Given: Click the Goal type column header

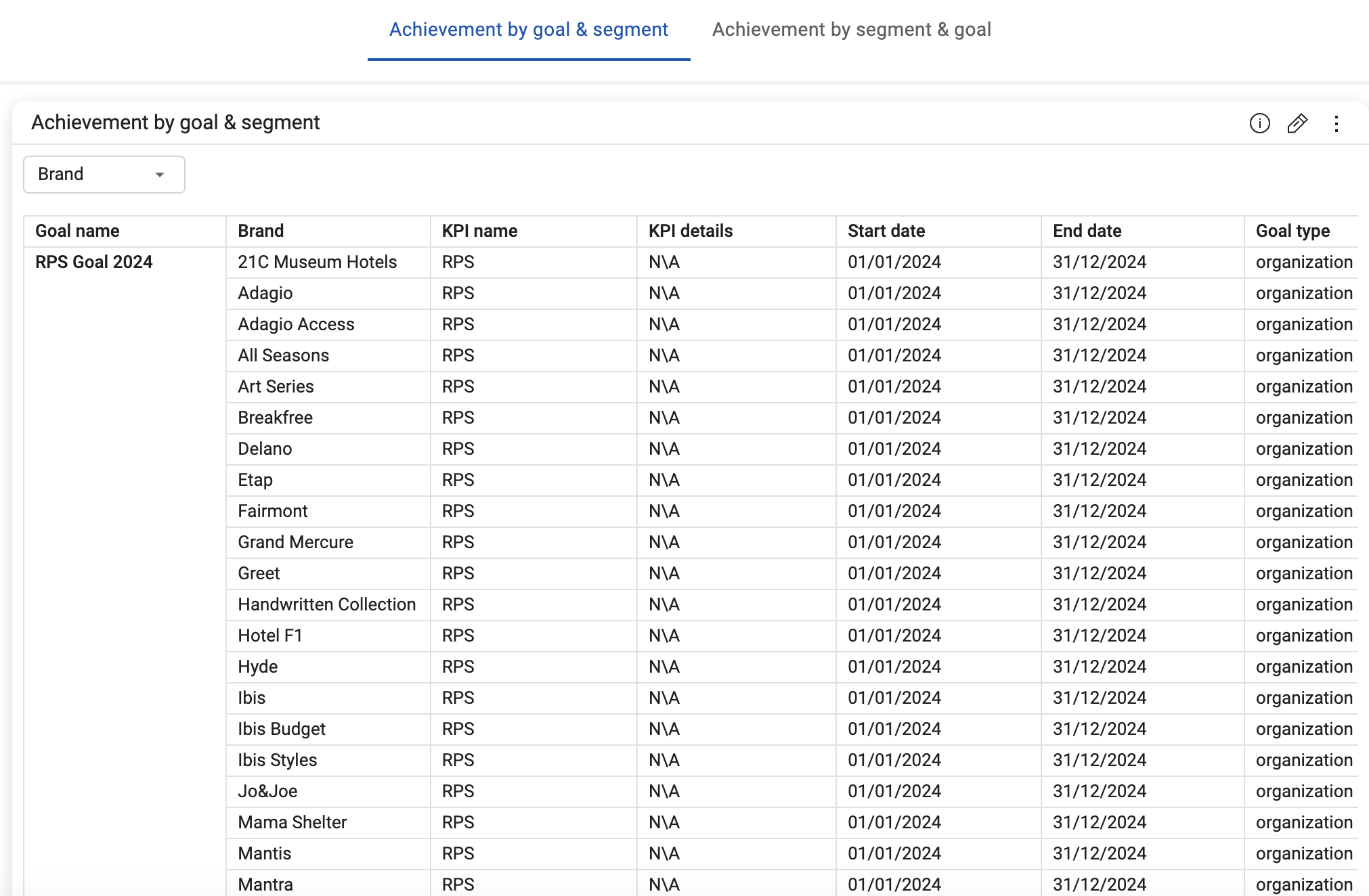Looking at the screenshot, I should click(x=1292, y=231).
